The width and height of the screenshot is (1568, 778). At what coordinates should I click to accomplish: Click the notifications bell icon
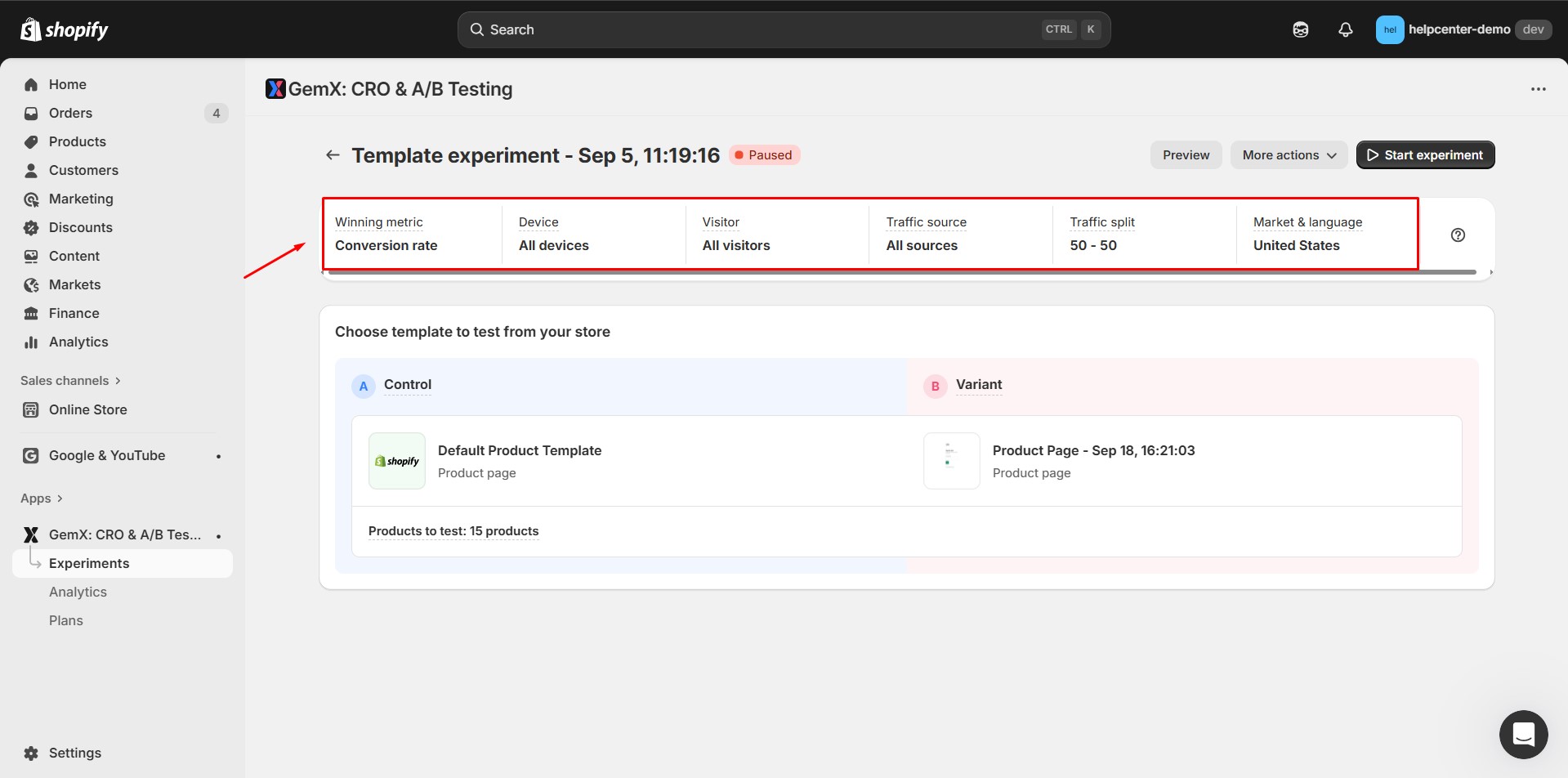click(x=1345, y=29)
